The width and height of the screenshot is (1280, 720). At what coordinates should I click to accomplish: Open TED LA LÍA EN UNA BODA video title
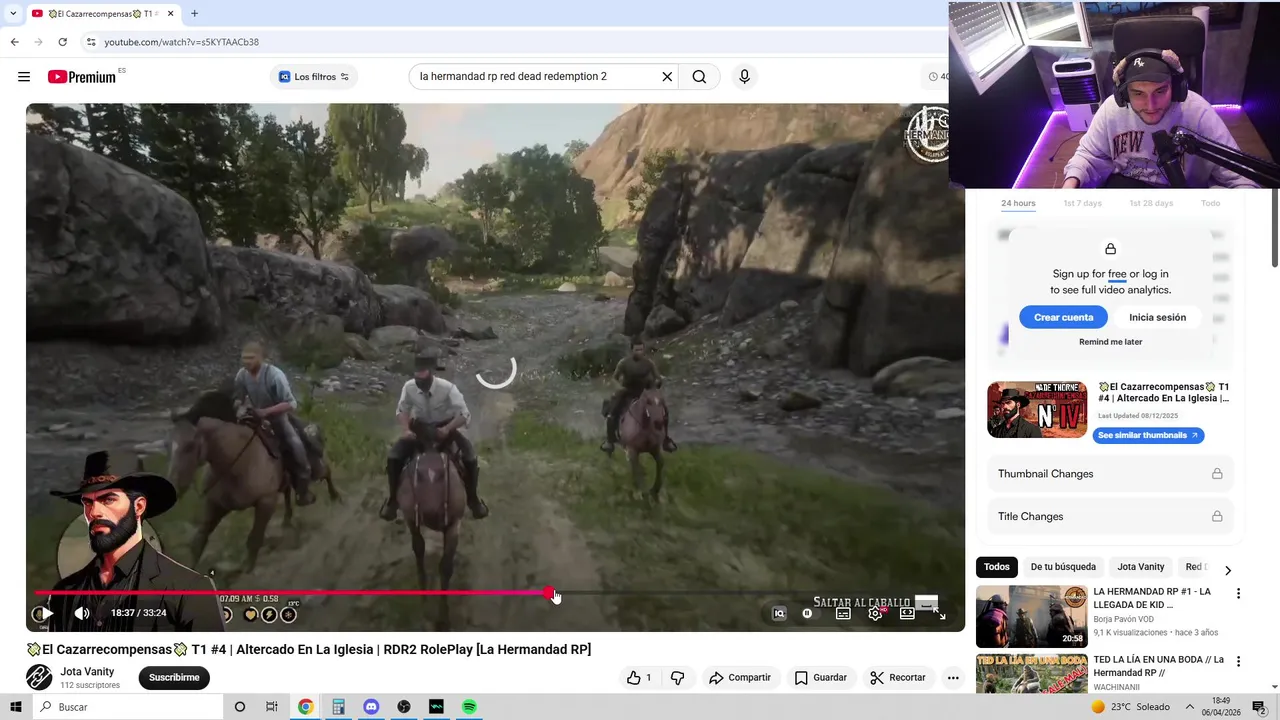tap(1158, 666)
